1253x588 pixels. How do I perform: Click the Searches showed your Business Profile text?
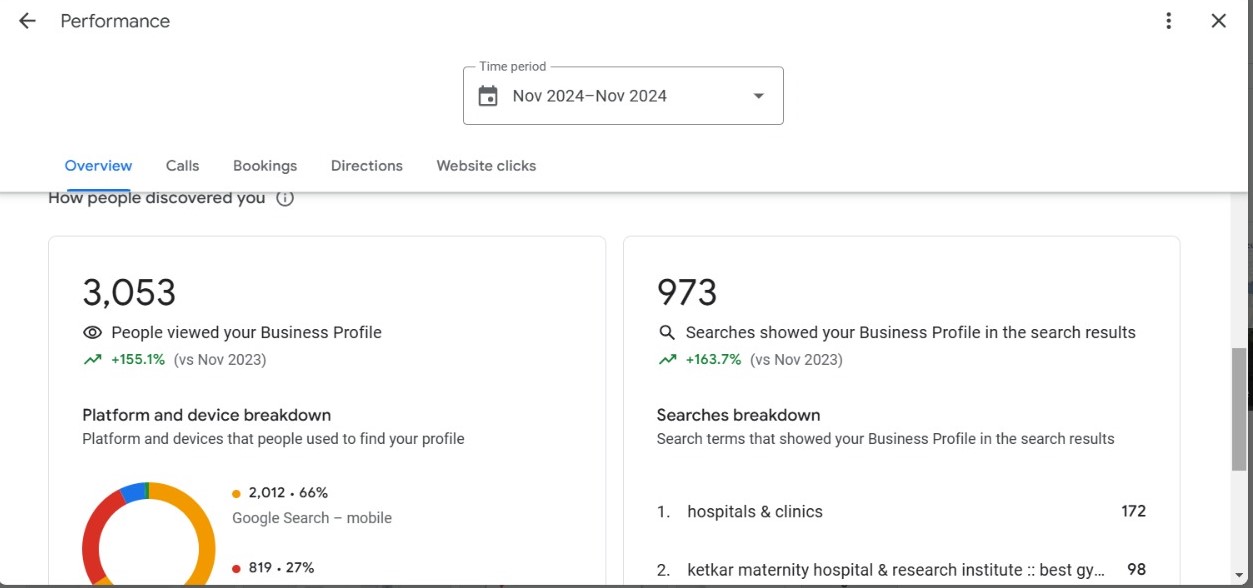tap(910, 333)
